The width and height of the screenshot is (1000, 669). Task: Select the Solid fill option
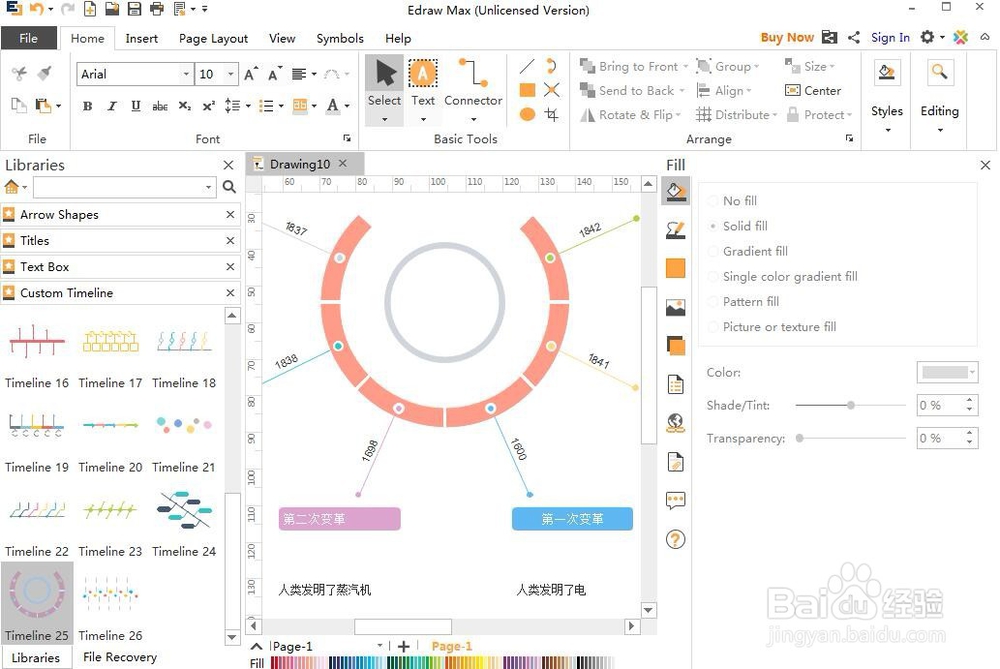point(739,226)
